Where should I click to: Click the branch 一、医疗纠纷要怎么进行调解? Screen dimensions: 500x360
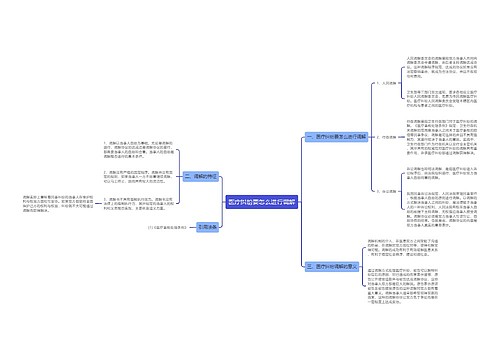336,137
